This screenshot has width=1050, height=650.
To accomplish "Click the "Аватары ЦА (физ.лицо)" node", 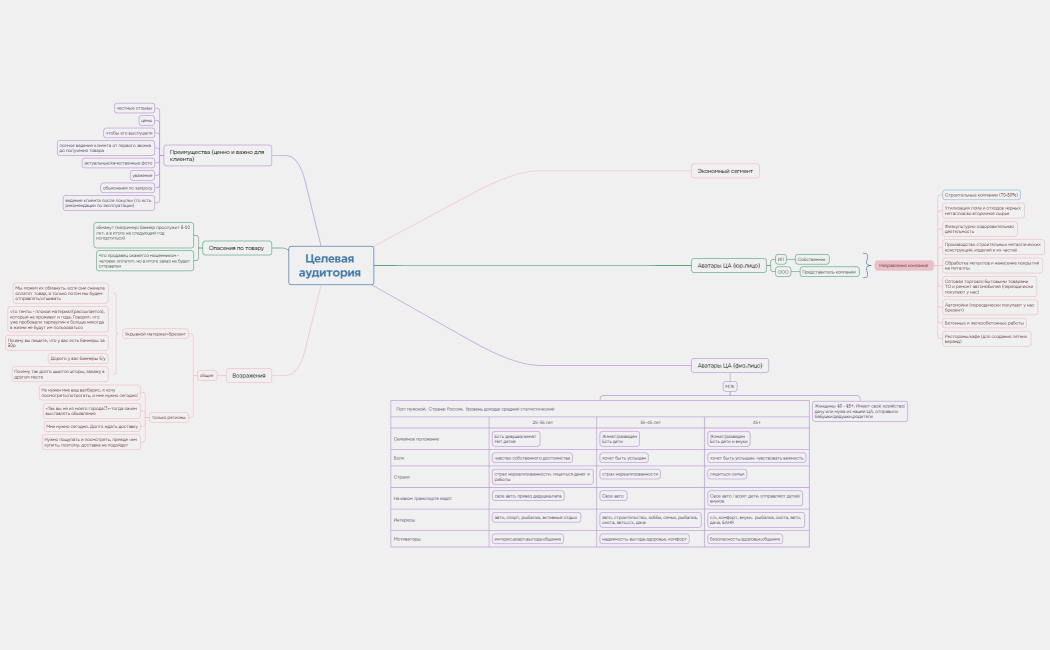I will pos(729,365).
